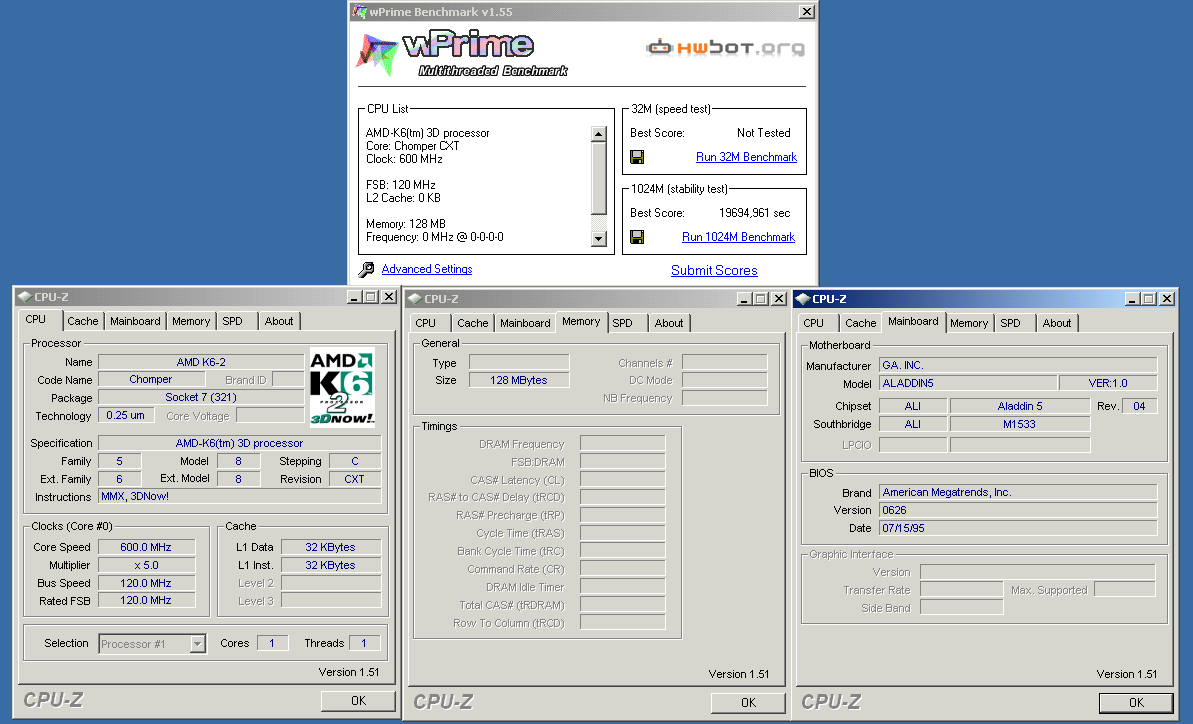Click the CPU-Z icon in right window title bar
Viewport: 1193px width, 724px height.
(803, 299)
